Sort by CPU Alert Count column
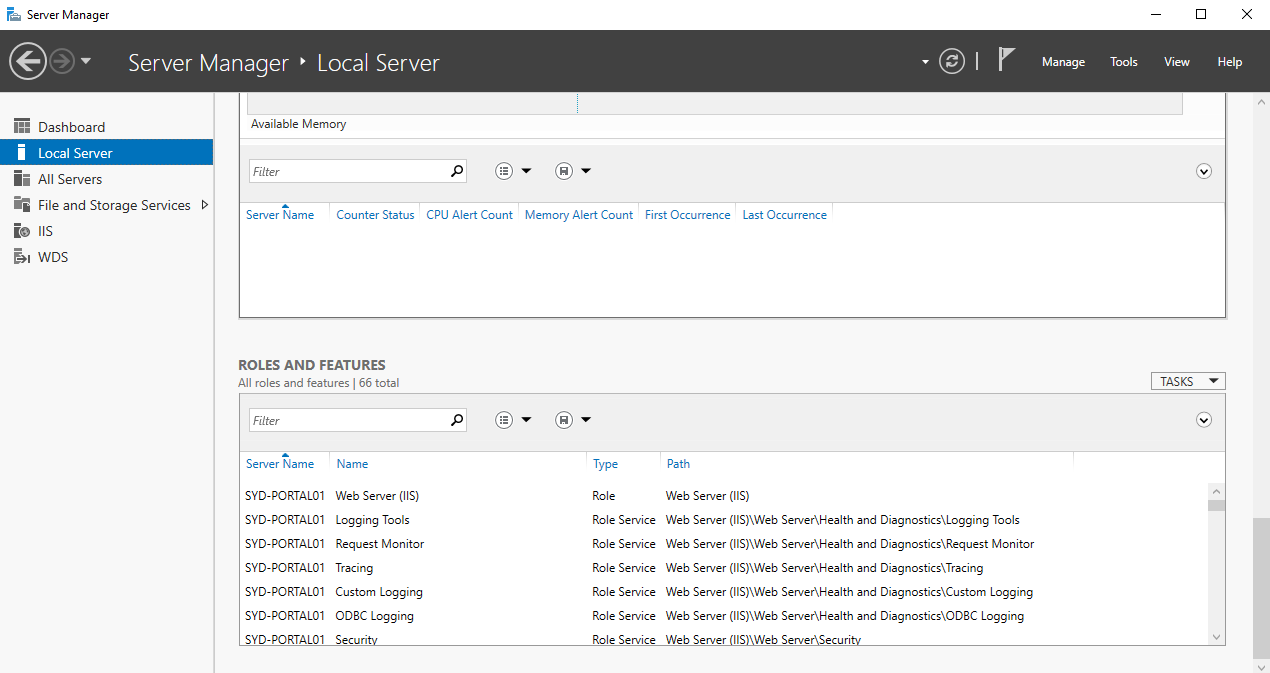The width and height of the screenshot is (1270, 673). tap(469, 215)
